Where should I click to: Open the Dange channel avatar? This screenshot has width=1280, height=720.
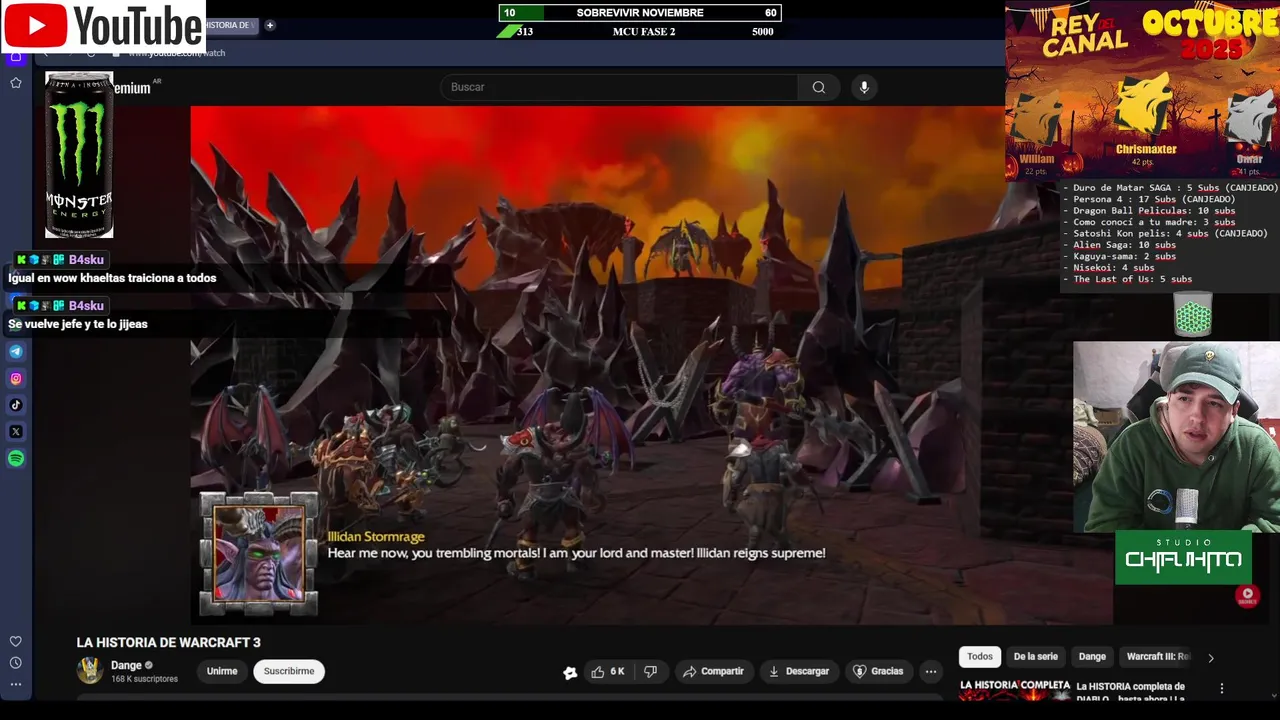click(90, 671)
